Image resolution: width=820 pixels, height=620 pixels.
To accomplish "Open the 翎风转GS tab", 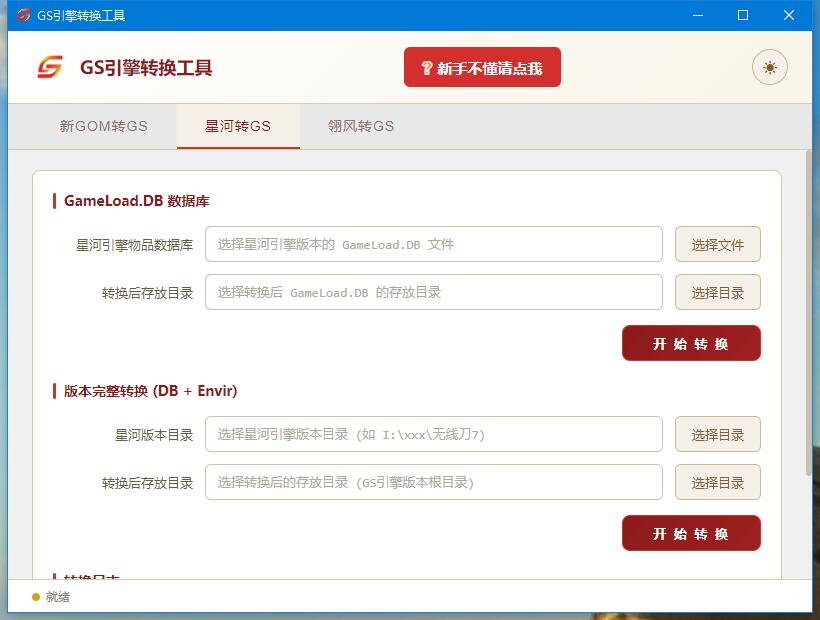I will 361,126.
